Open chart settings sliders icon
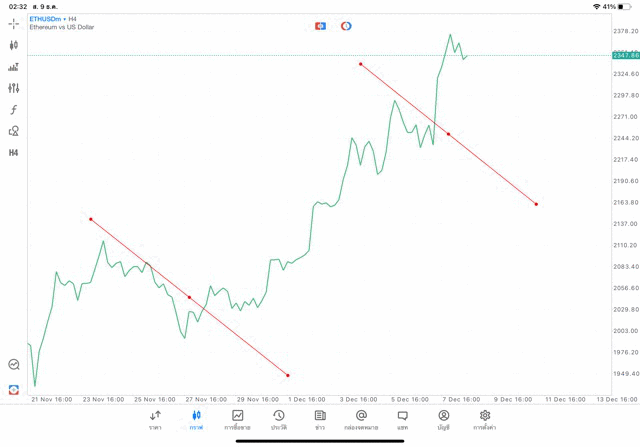The width and height of the screenshot is (640, 447). click(14, 88)
